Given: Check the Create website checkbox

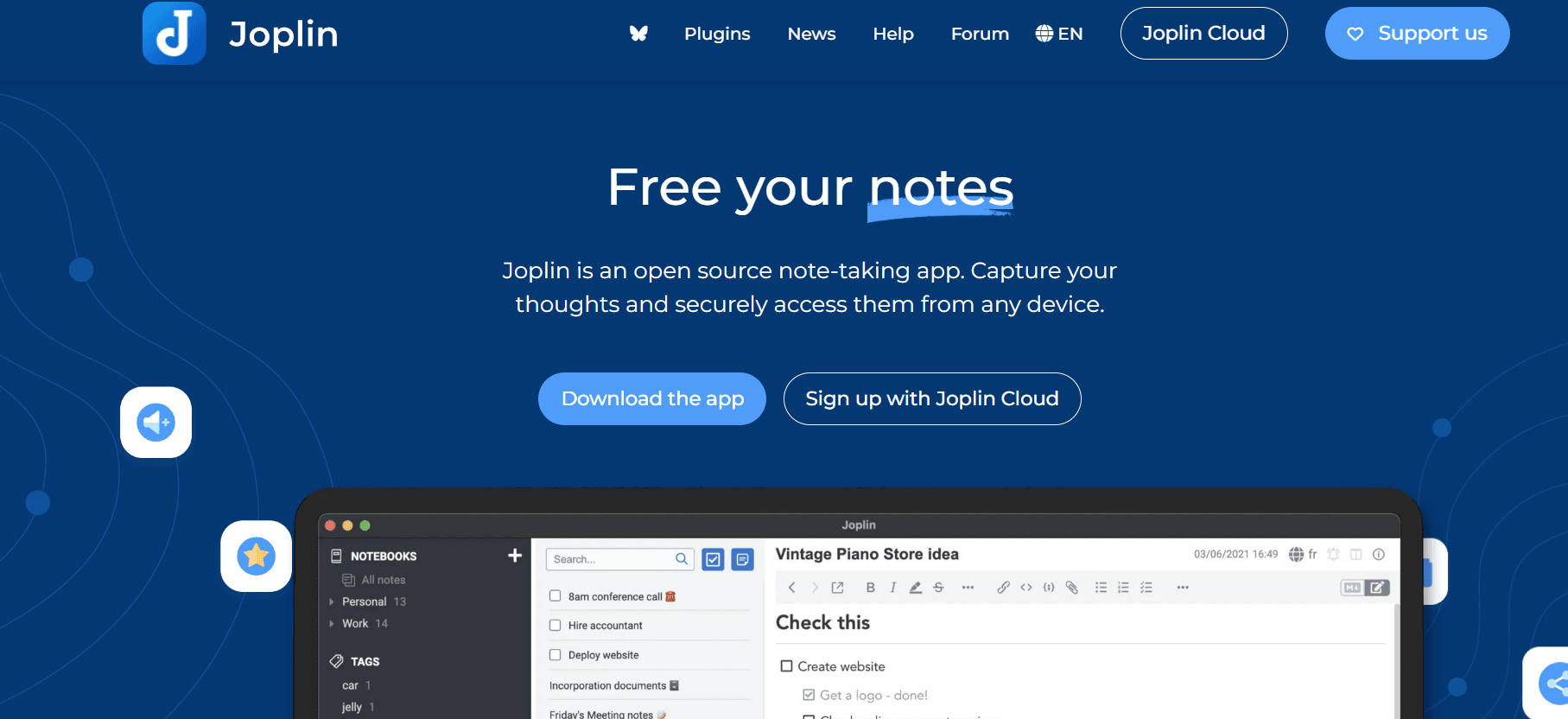Looking at the screenshot, I should coord(786,666).
